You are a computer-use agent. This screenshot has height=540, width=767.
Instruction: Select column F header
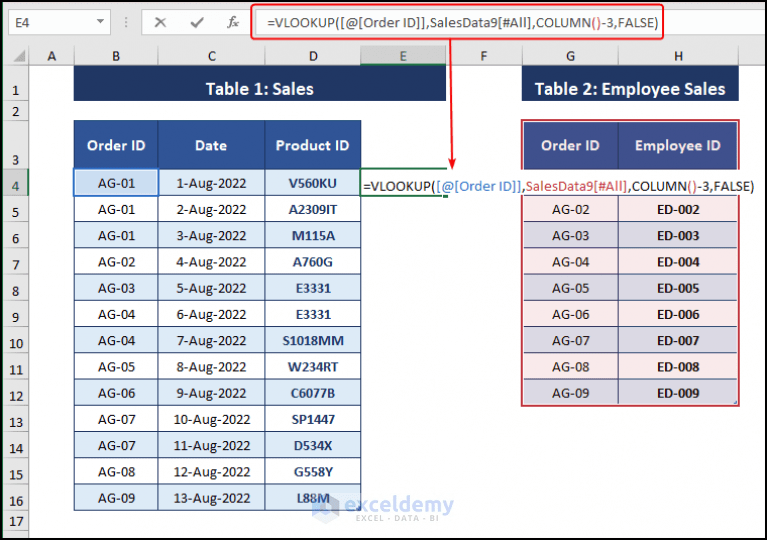point(484,56)
